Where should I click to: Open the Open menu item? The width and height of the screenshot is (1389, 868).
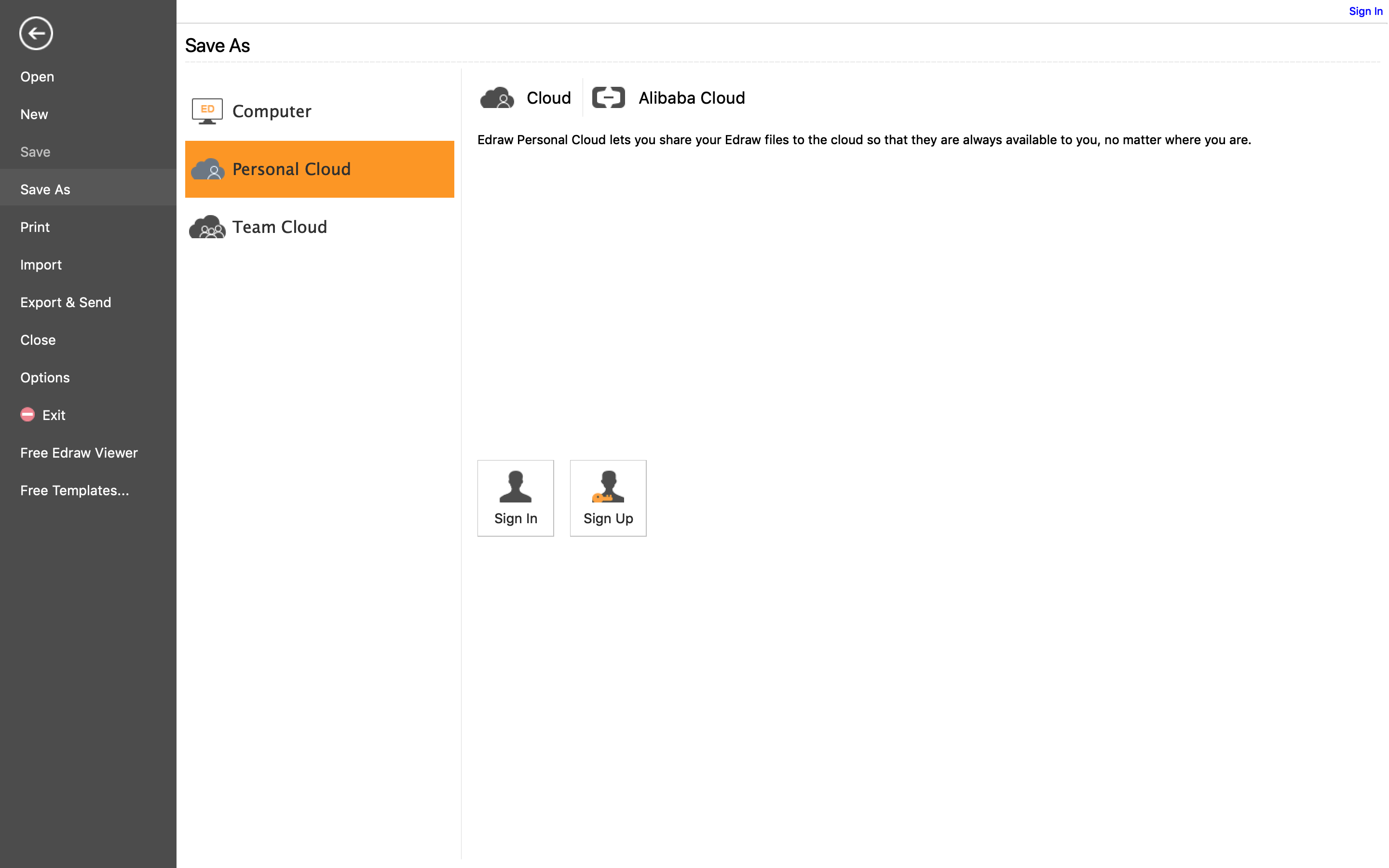point(37,77)
